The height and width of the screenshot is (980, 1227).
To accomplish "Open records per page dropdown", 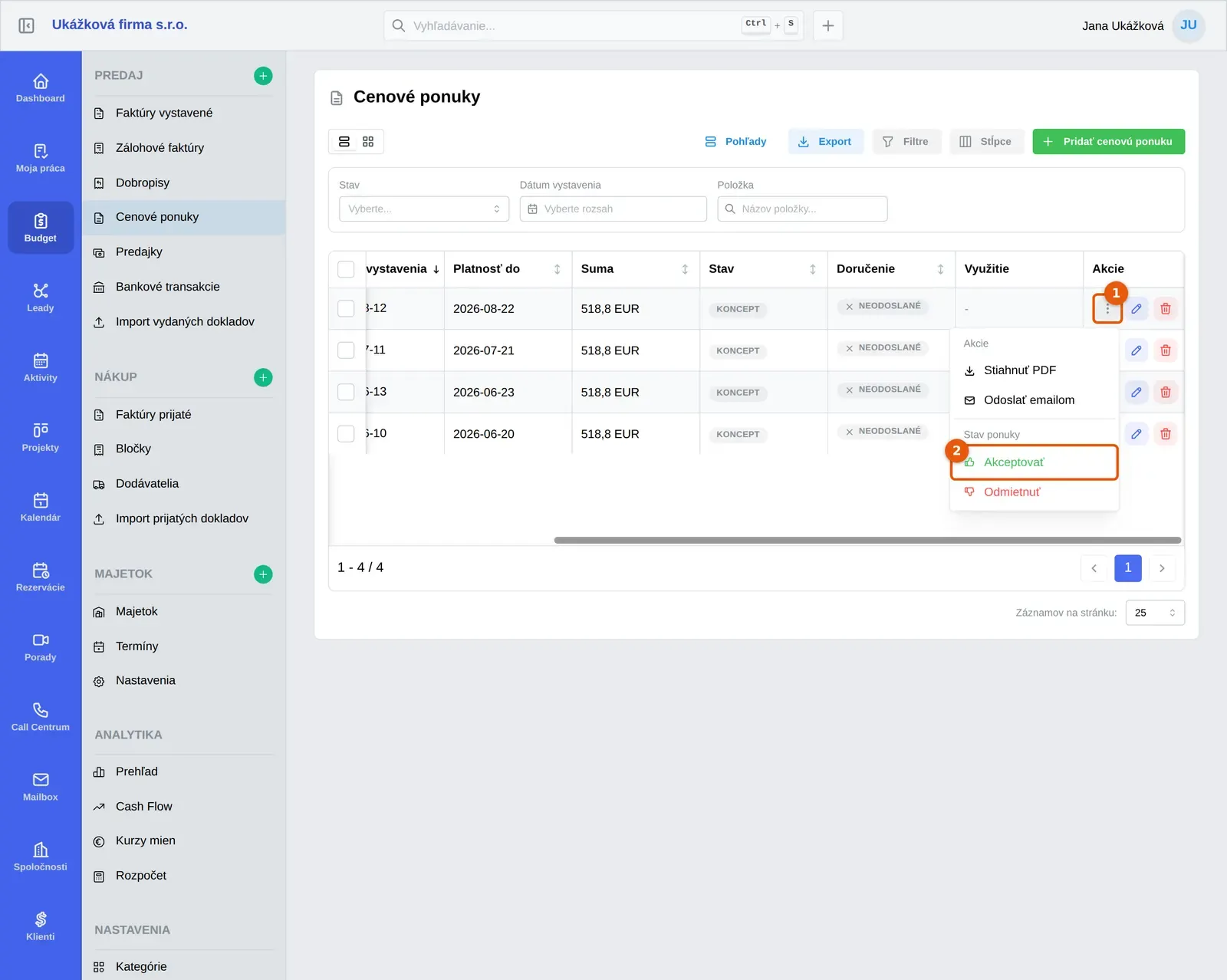I will click(1155, 613).
